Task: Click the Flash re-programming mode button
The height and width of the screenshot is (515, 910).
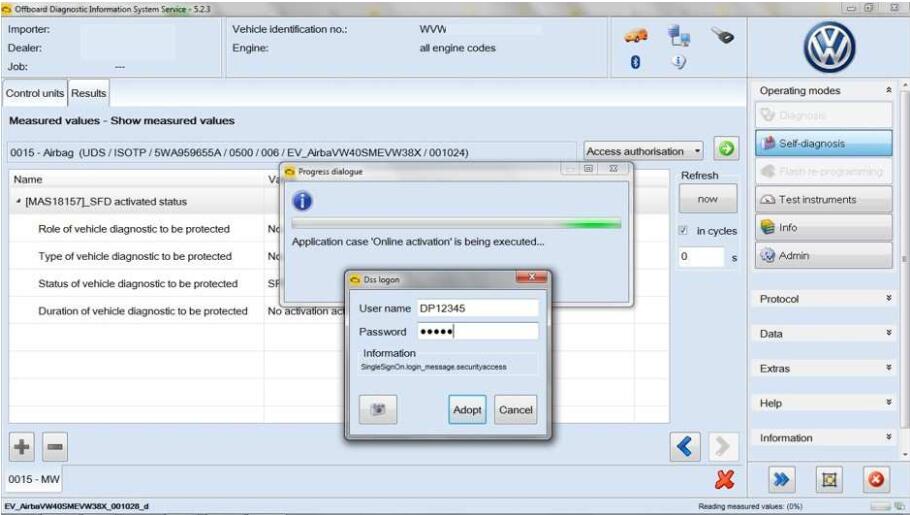Action: (824, 171)
